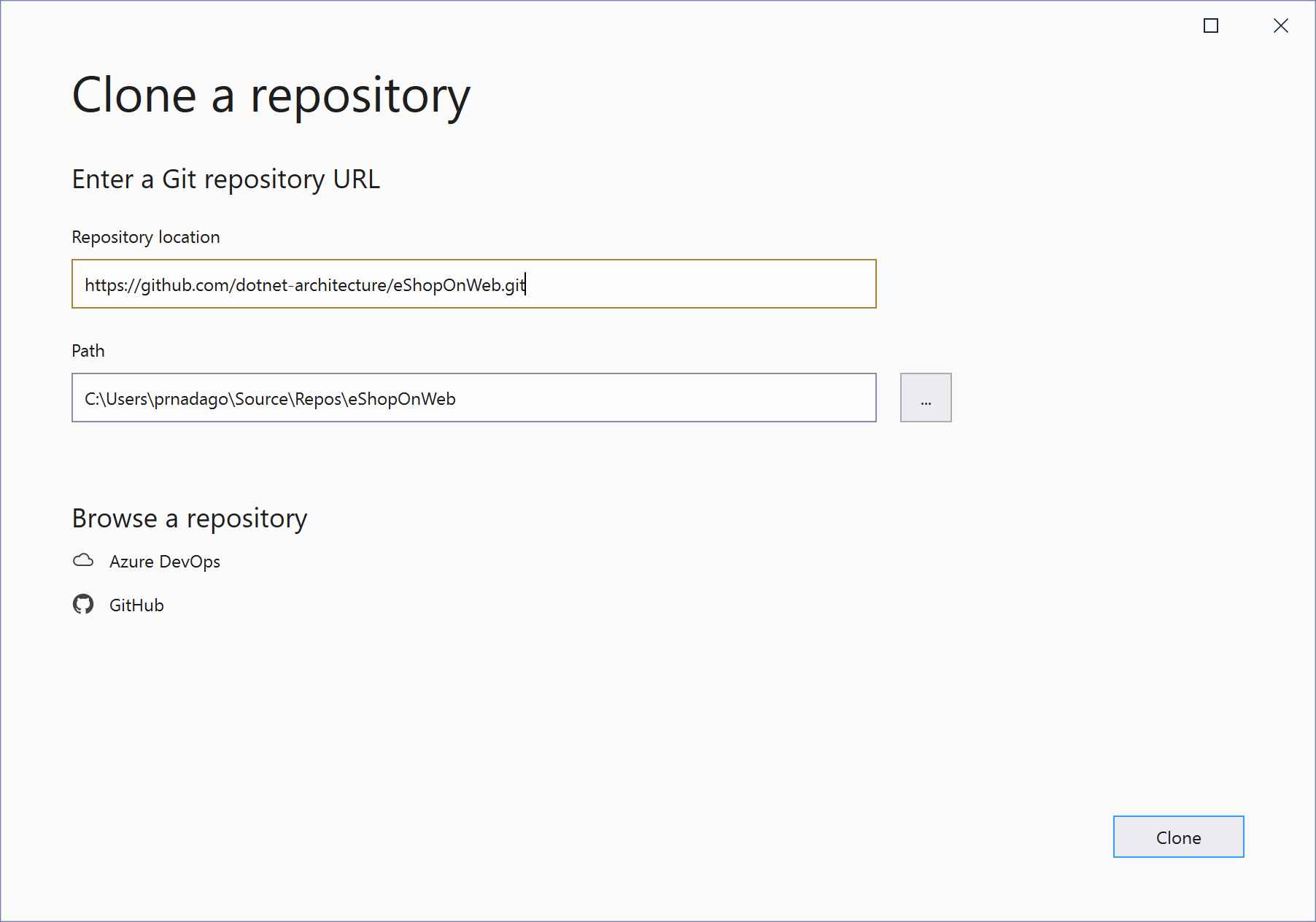Image resolution: width=1316 pixels, height=922 pixels.
Task: Click inside the Path field
Action: [473, 398]
